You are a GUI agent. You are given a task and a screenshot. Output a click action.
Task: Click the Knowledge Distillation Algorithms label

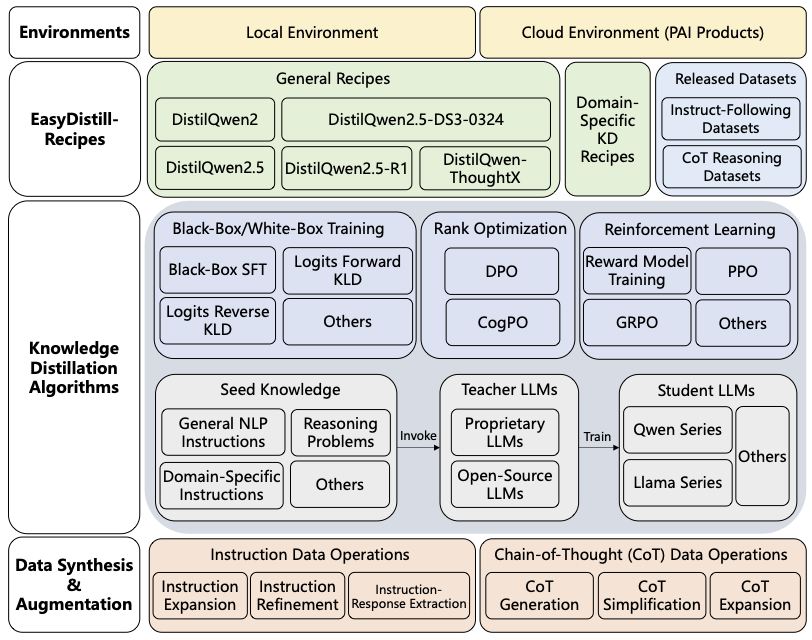(74, 368)
